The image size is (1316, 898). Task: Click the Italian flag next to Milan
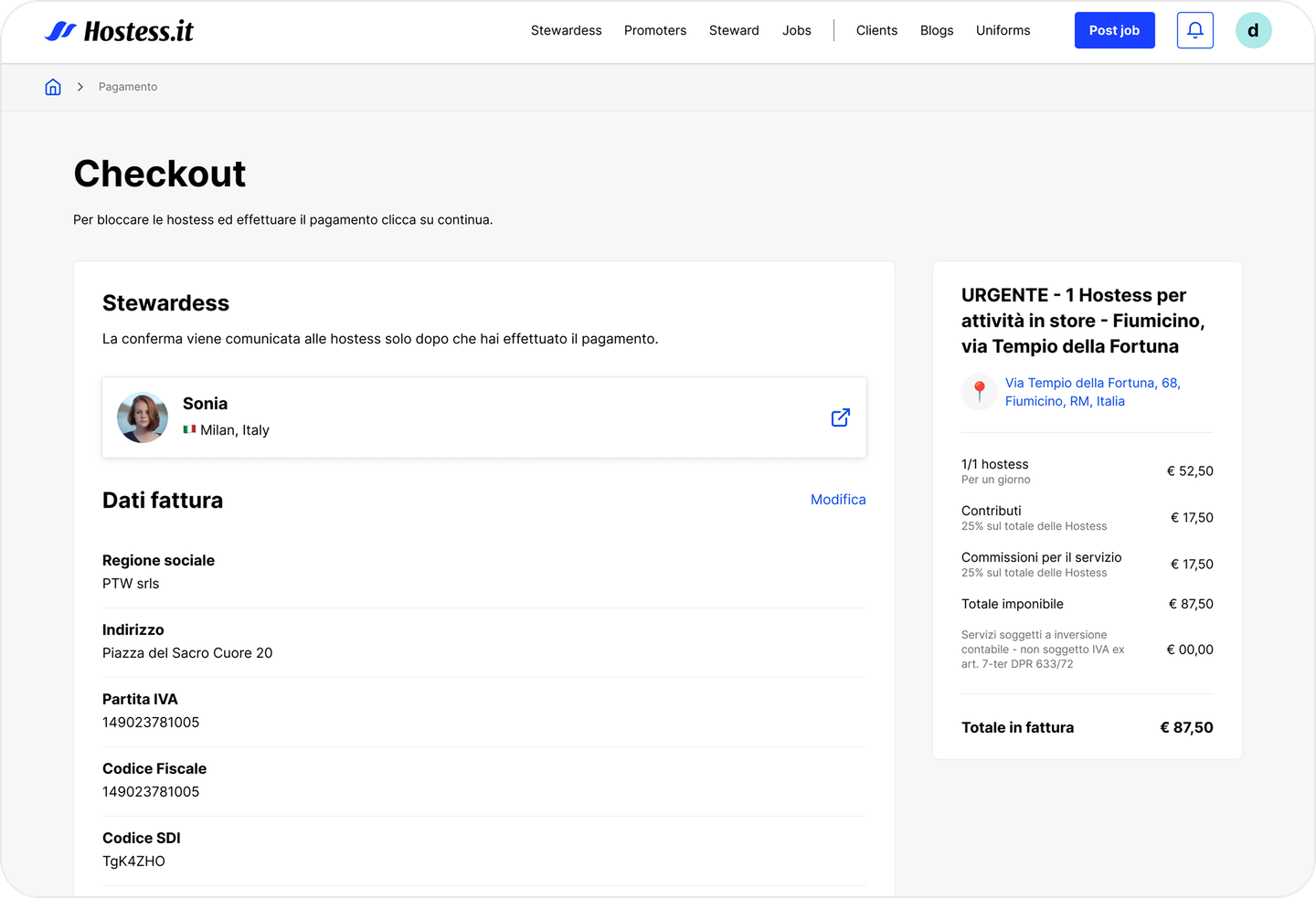tap(189, 429)
